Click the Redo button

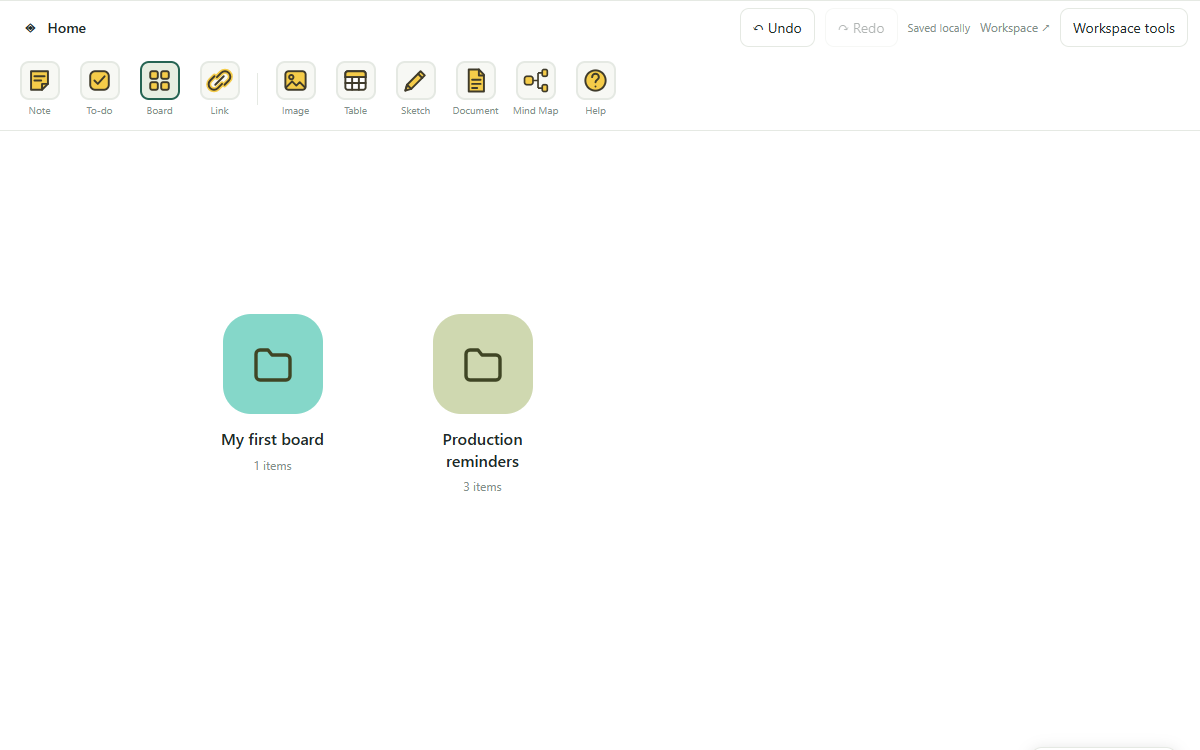(861, 28)
